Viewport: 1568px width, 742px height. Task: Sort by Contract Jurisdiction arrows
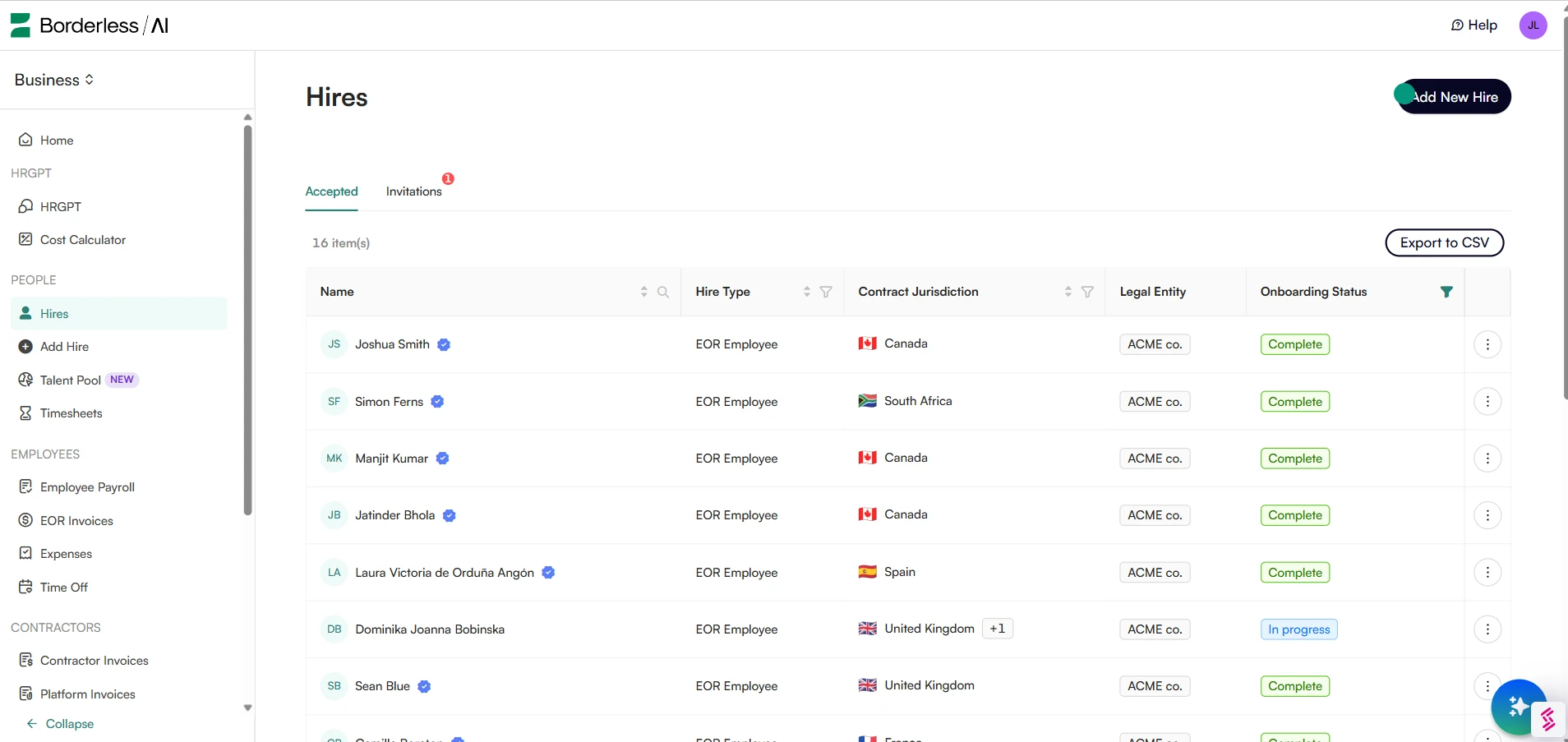point(1068,292)
